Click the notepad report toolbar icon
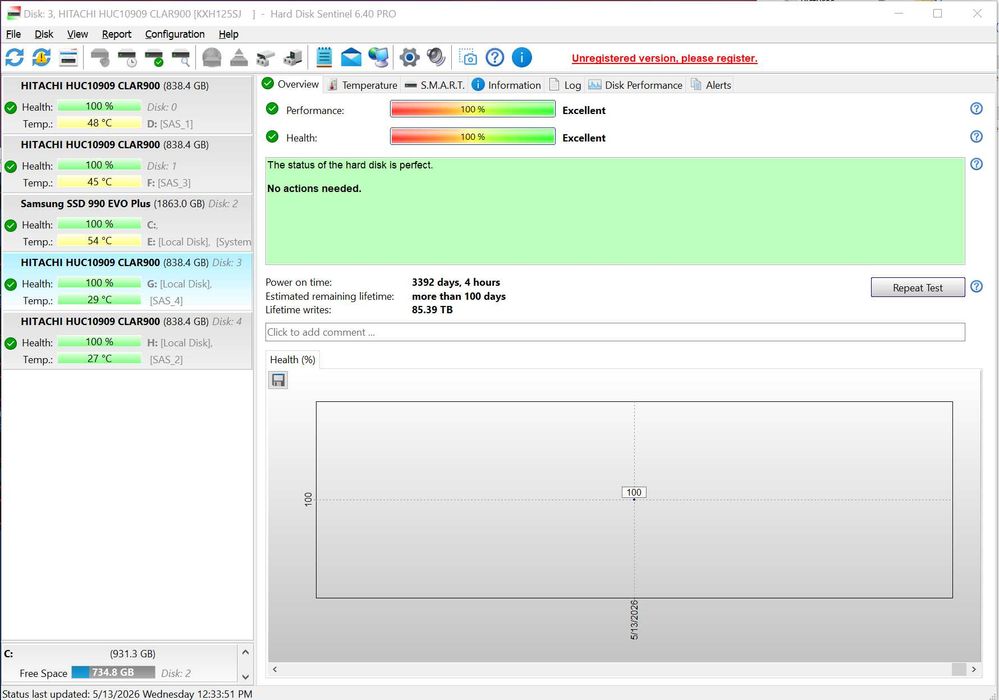The image size is (999, 700). pos(324,57)
